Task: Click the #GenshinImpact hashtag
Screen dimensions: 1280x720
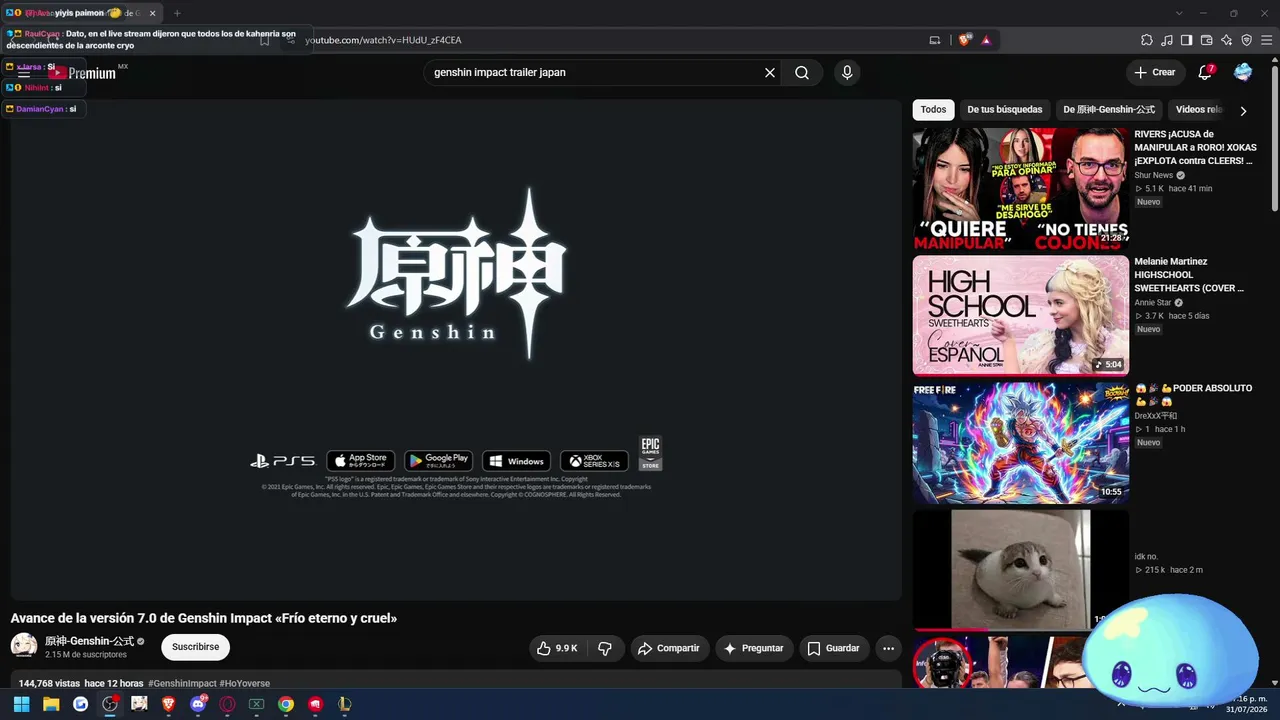Action: [x=182, y=684]
